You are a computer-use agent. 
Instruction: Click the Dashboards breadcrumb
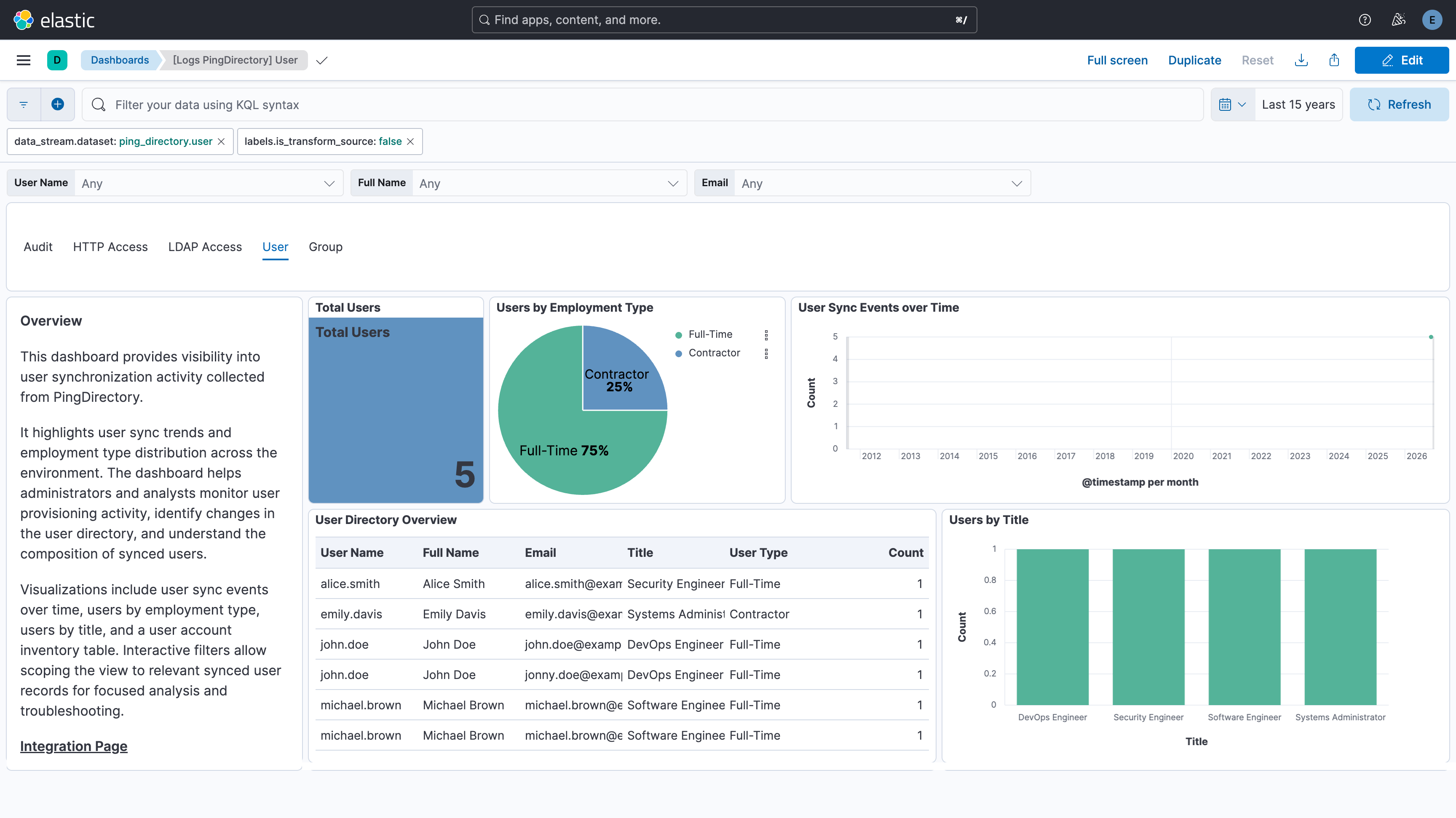coord(120,60)
